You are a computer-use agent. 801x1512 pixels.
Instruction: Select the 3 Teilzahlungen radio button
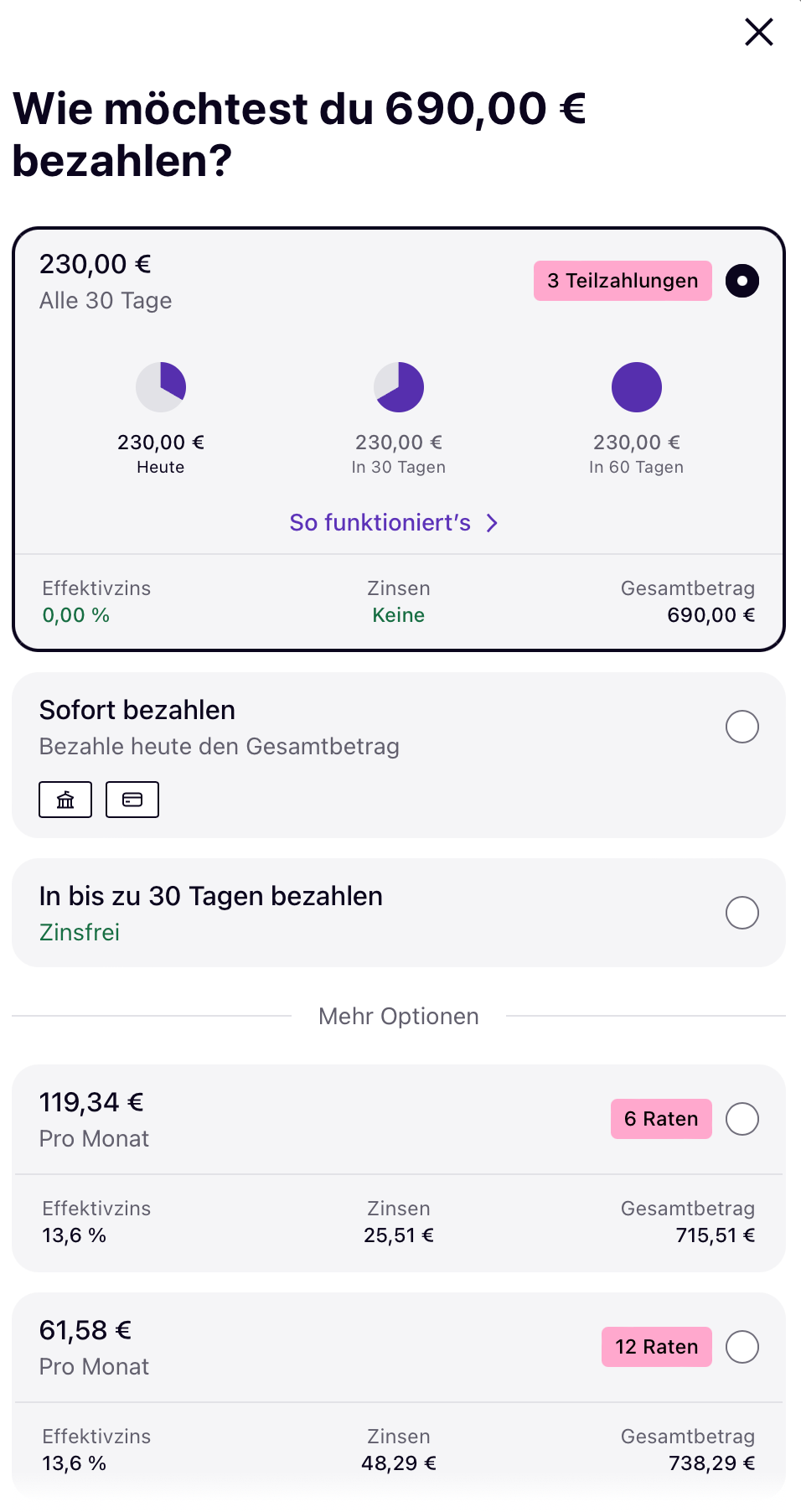coord(742,281)
